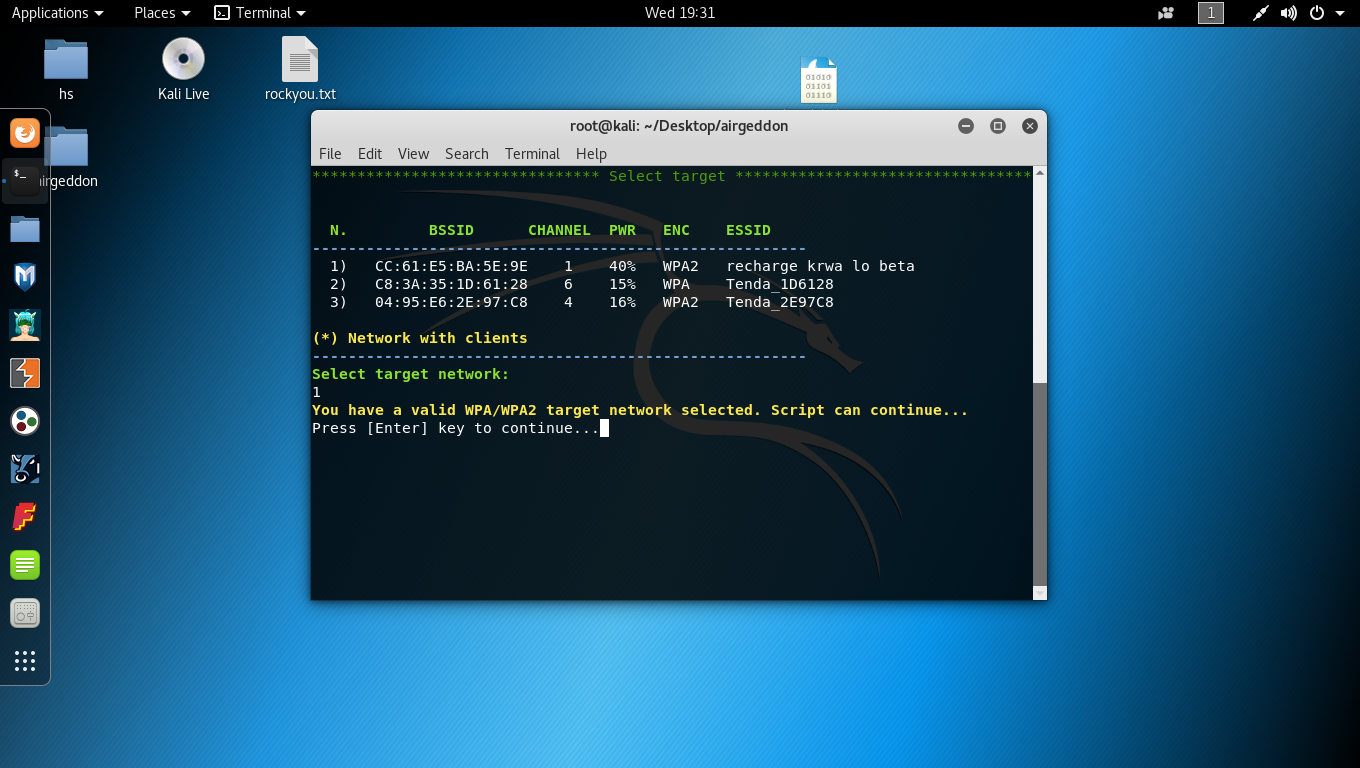Select the hs folder on the desktop
1360x768 pixels.
[66, 70]
